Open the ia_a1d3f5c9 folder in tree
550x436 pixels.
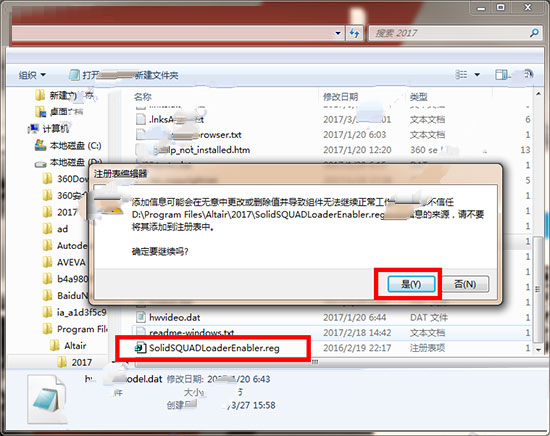click(x=74, y=312)
